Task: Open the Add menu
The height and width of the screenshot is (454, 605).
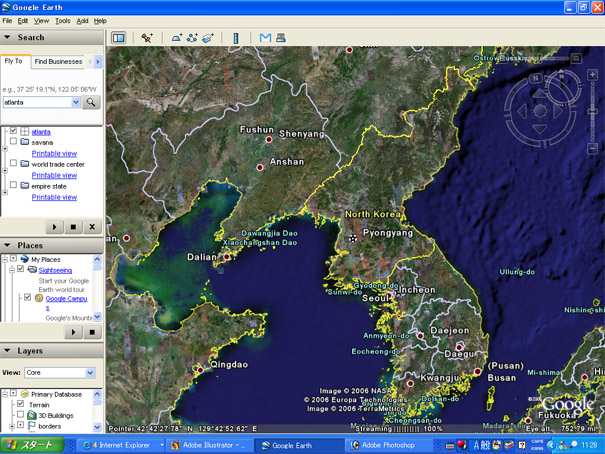Action: pos(82,21)
